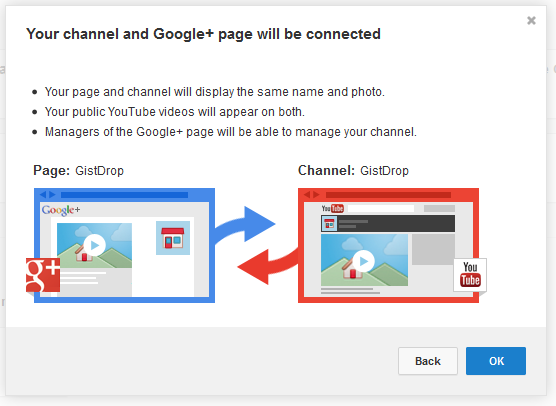The height and width of the screenshot is (406, 556).
Task: Click the store icon in Google+ page illustration
Action: point(173,238)
